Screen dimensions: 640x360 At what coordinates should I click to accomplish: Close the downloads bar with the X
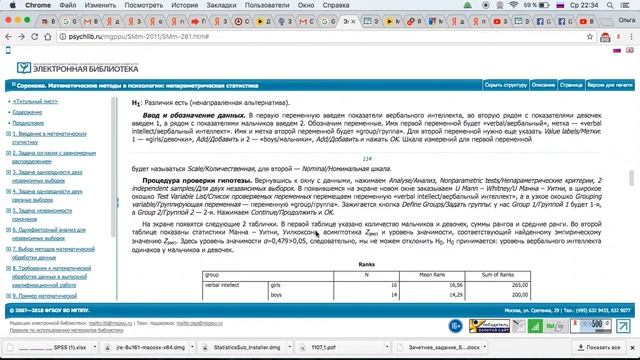pyautogui.click(x=632, y=347)
